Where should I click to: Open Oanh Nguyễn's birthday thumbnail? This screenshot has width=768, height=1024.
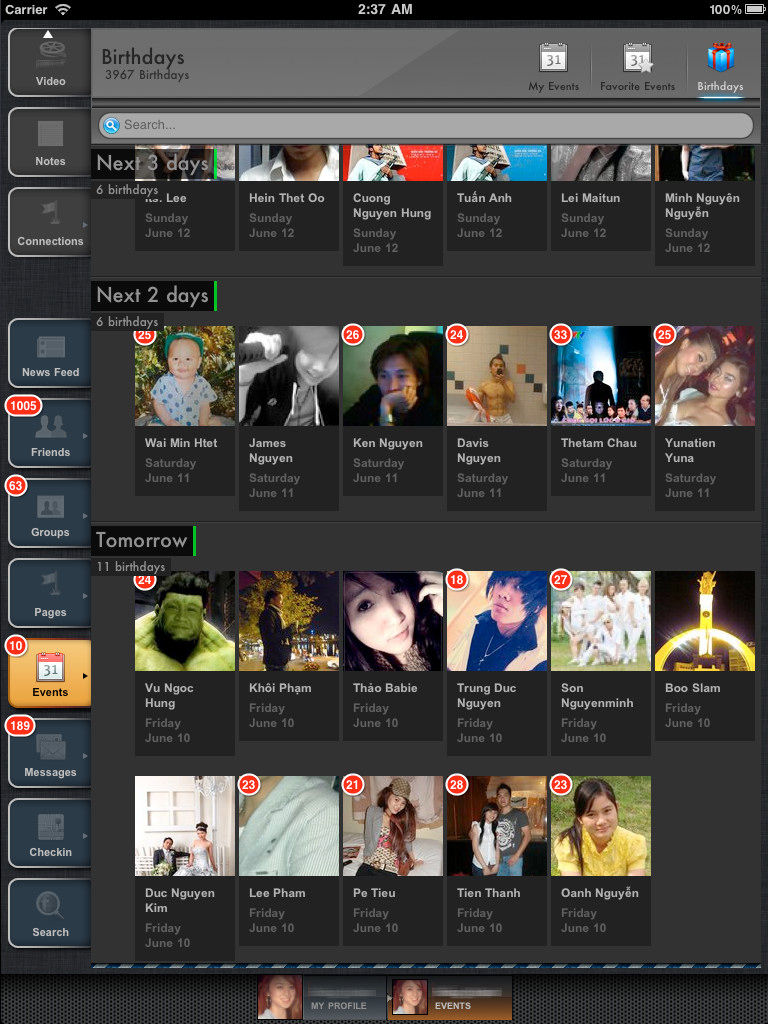(x=601, y=826)
